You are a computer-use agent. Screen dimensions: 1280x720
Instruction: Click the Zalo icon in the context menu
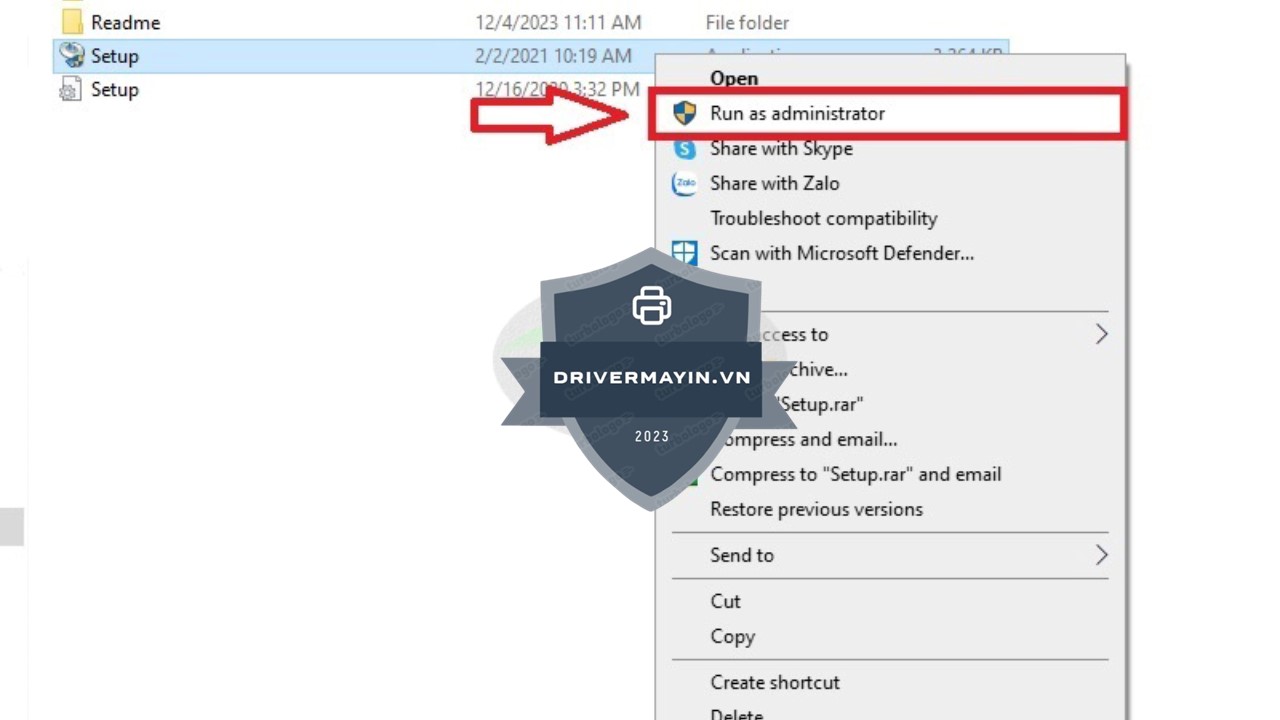pyautogui.click(x=685, y=183)
